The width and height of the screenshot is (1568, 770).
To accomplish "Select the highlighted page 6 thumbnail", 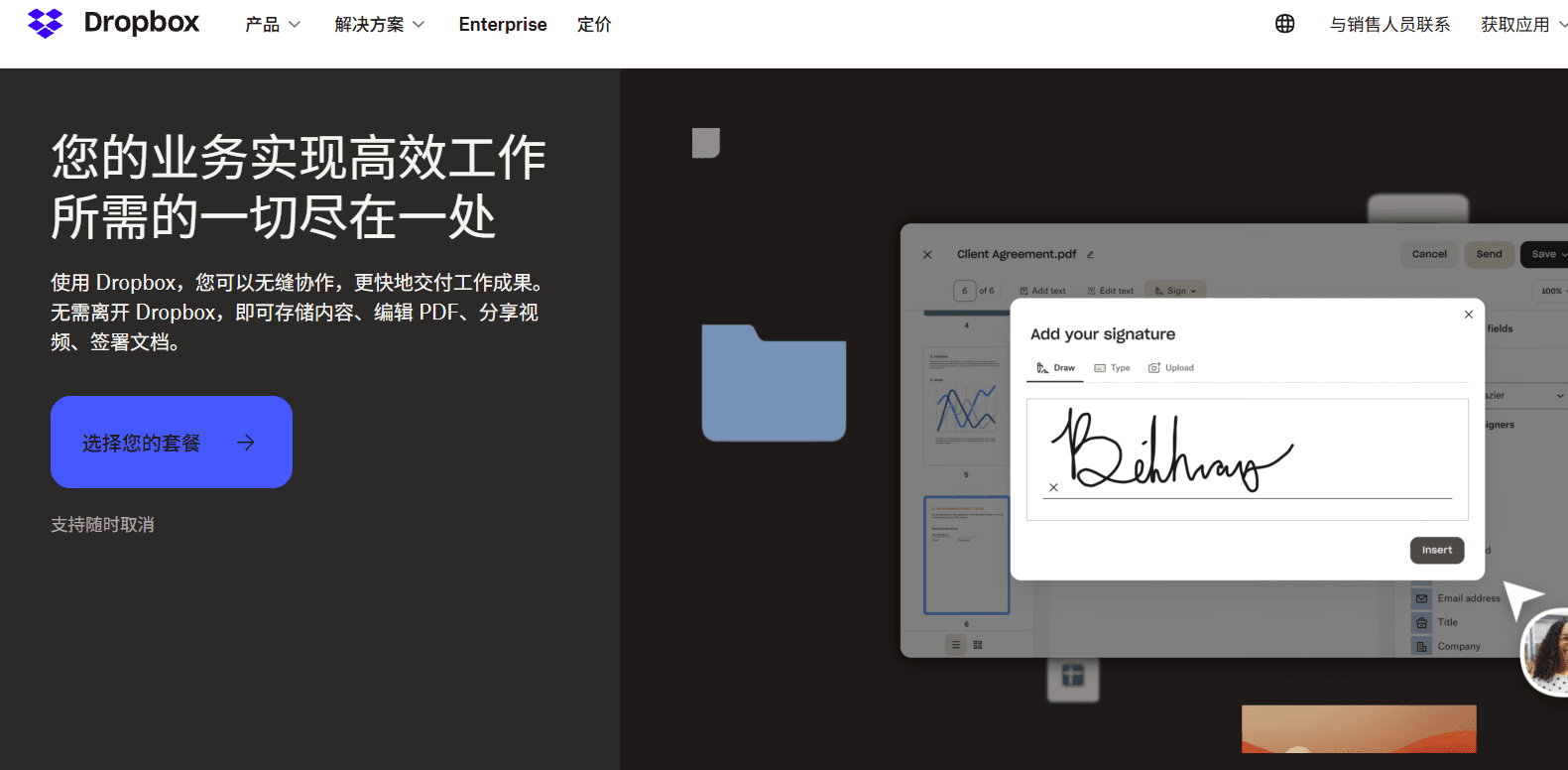I will click(966, 555).
